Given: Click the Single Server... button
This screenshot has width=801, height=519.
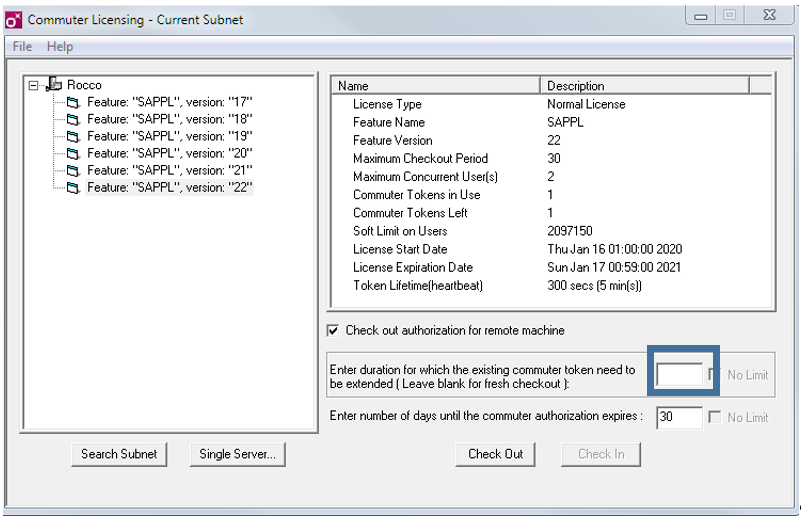Looking at the screenshot, I should pos(237,454).
